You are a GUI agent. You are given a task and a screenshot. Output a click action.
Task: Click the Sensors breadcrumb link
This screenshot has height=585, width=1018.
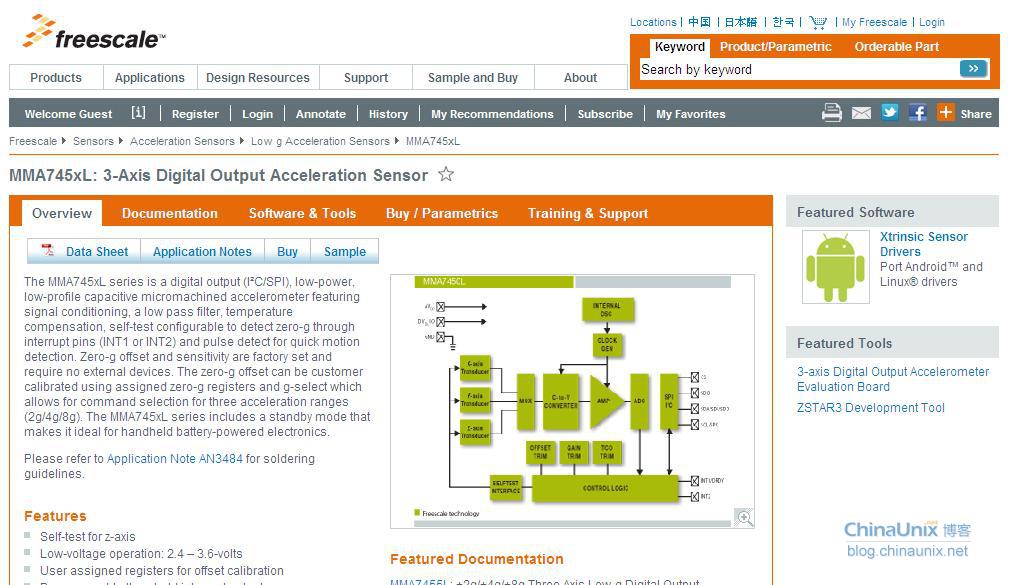pos(93,141)
